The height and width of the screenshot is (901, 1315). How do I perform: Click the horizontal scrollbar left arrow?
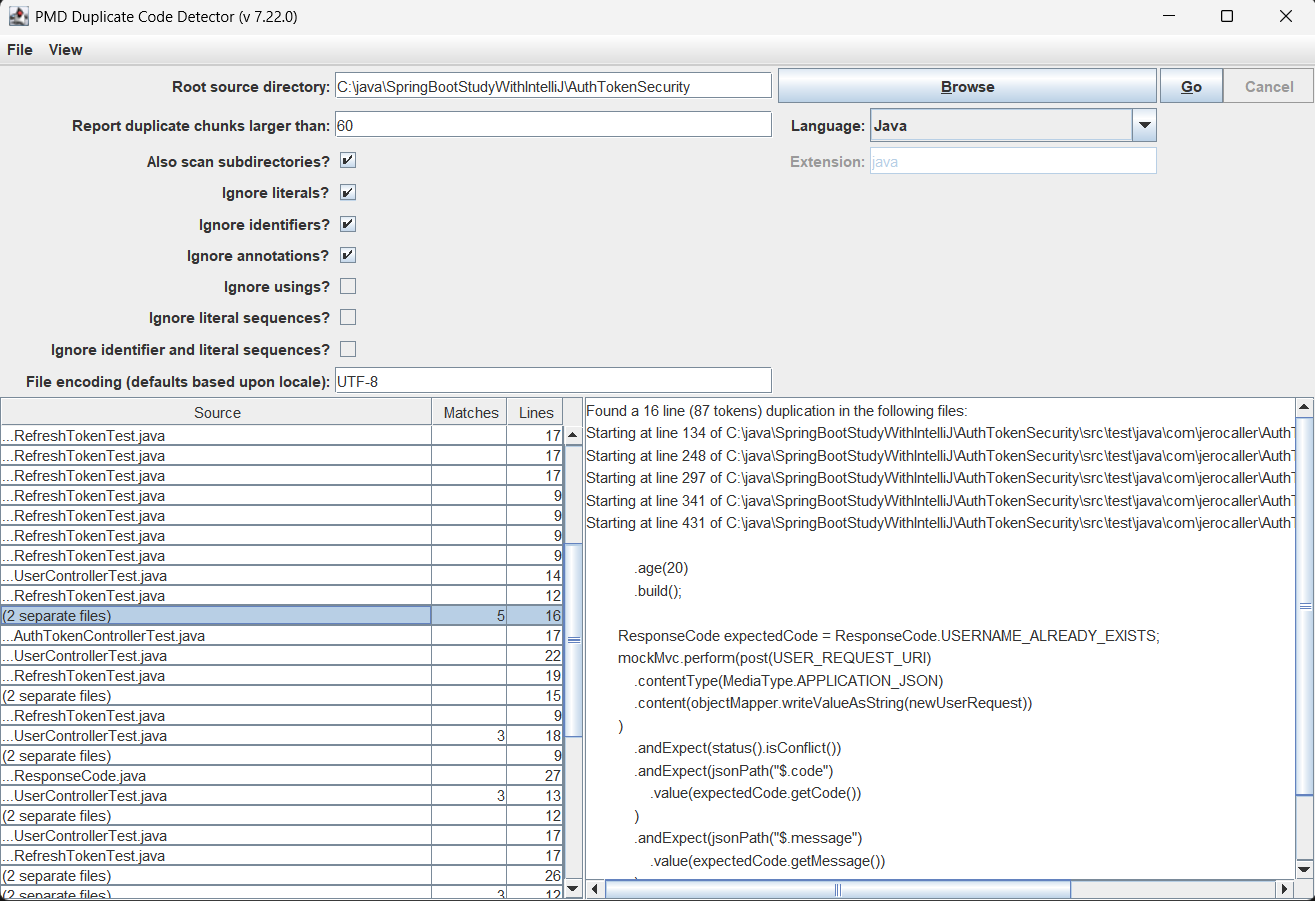pyautogui.click(x=595, y=889)
